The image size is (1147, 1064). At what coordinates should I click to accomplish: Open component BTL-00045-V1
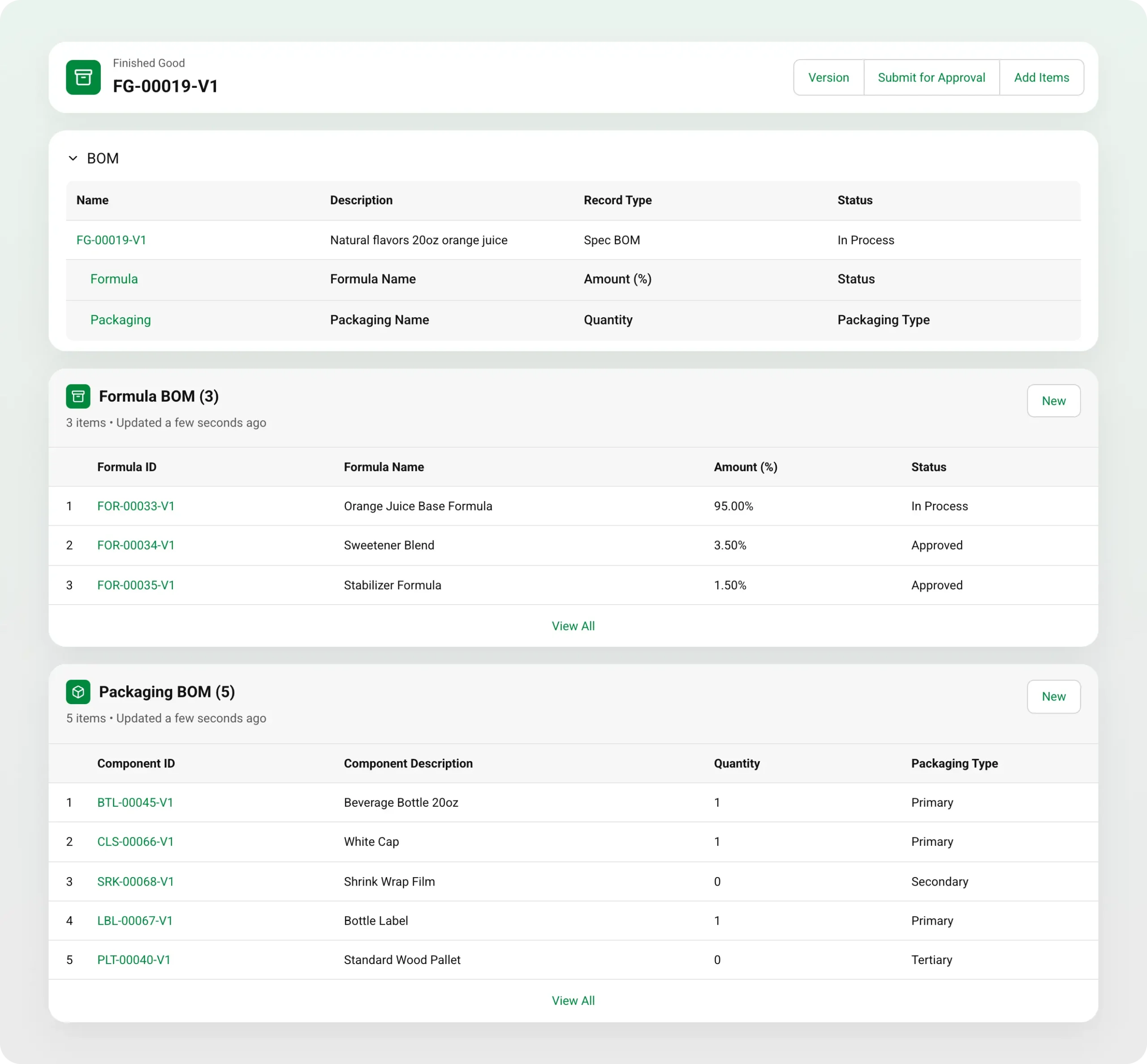pos(135,803)
